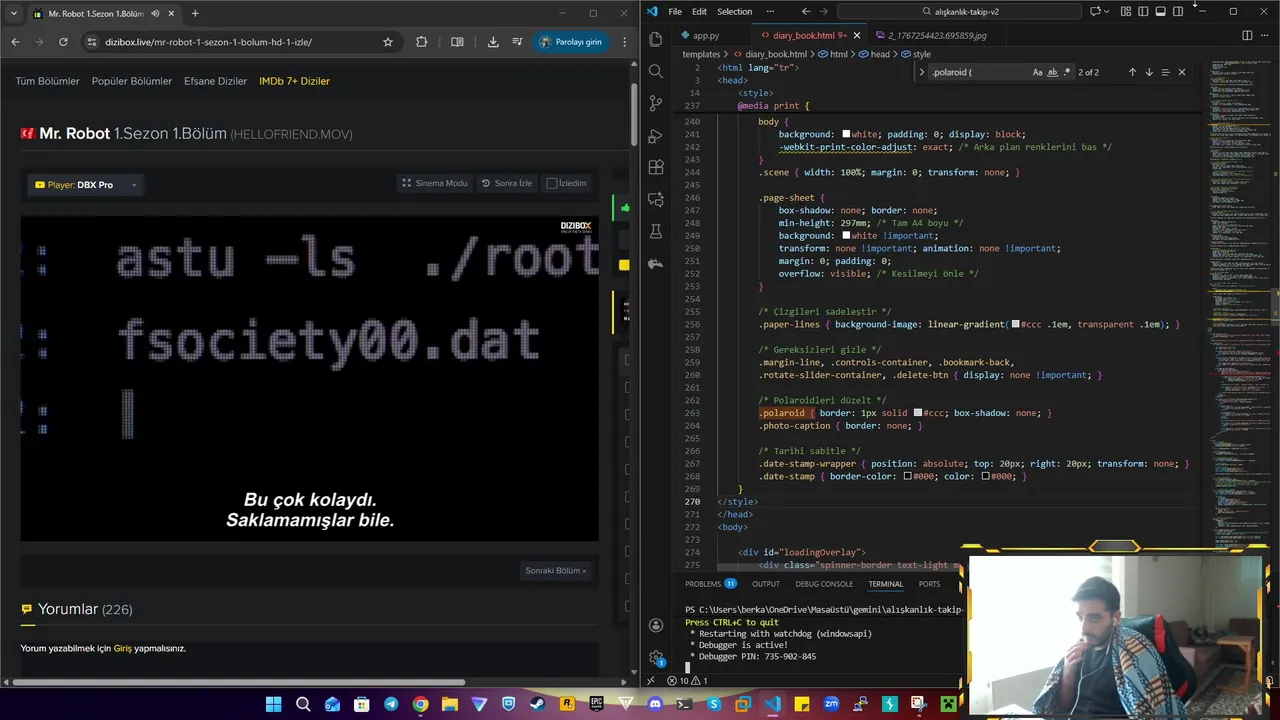The width and height of the screenshot is (1280, 720).
Task: Open the Accounts icon in VS Code activity bar
Action: pos(656,625)
